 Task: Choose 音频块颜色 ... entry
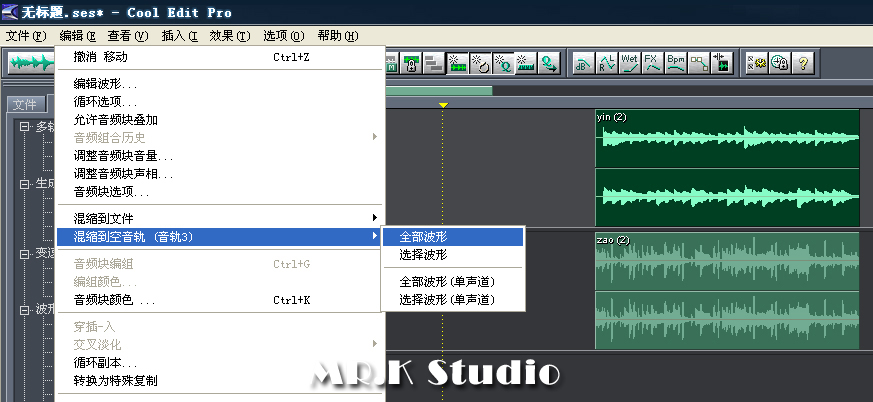[220, 300]
